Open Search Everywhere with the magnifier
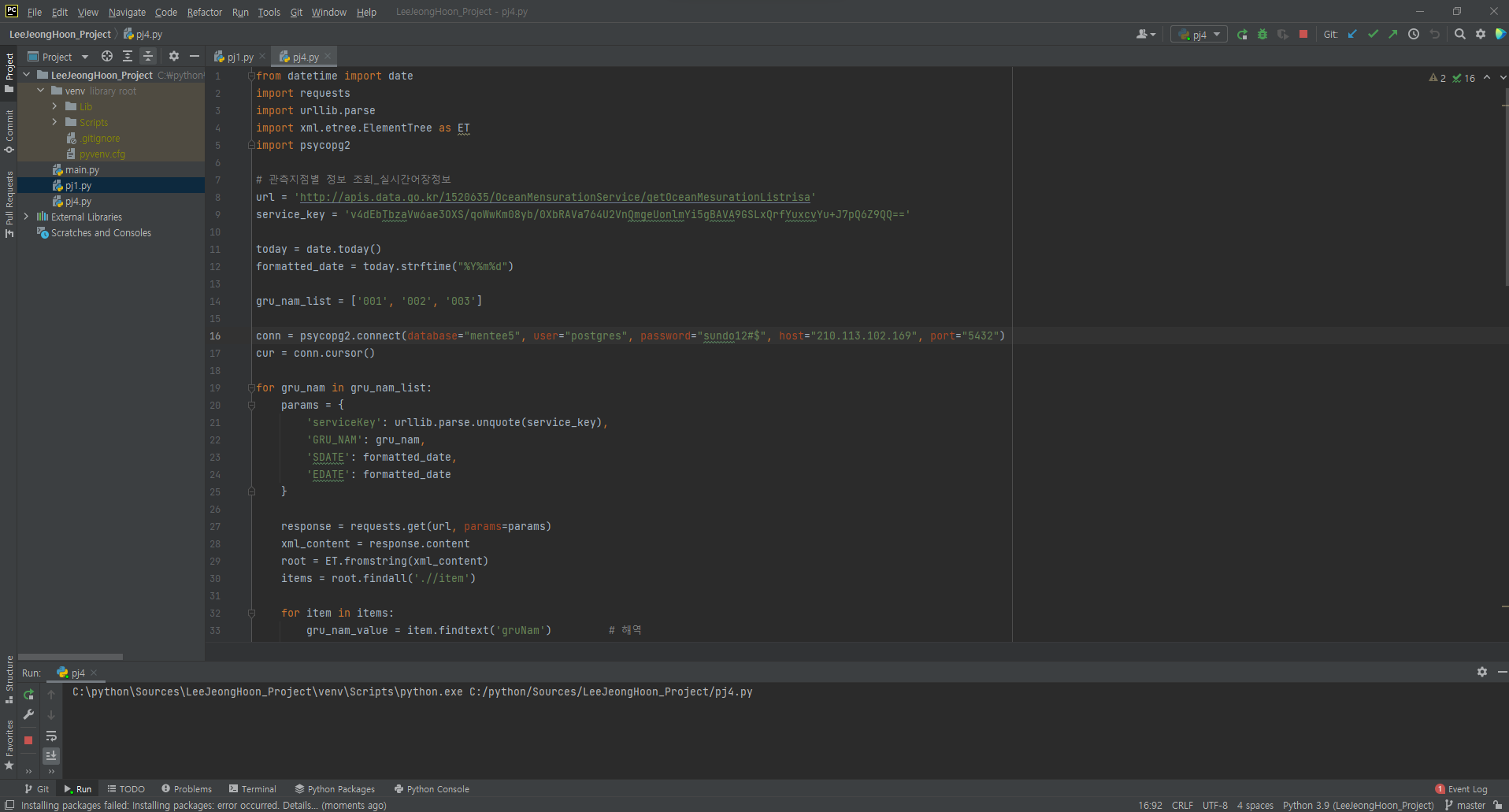1509x812 pixels. 1459,34
